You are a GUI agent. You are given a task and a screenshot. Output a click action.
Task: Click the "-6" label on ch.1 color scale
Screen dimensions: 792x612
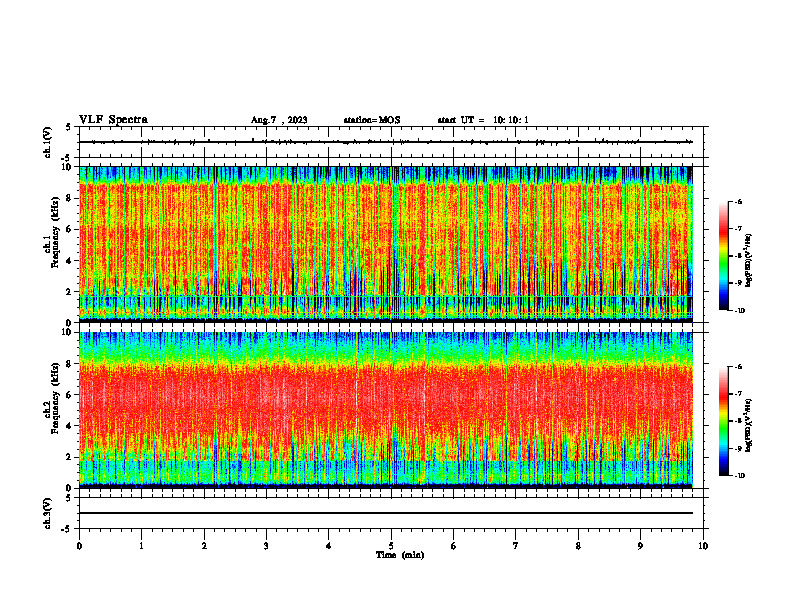738,201
